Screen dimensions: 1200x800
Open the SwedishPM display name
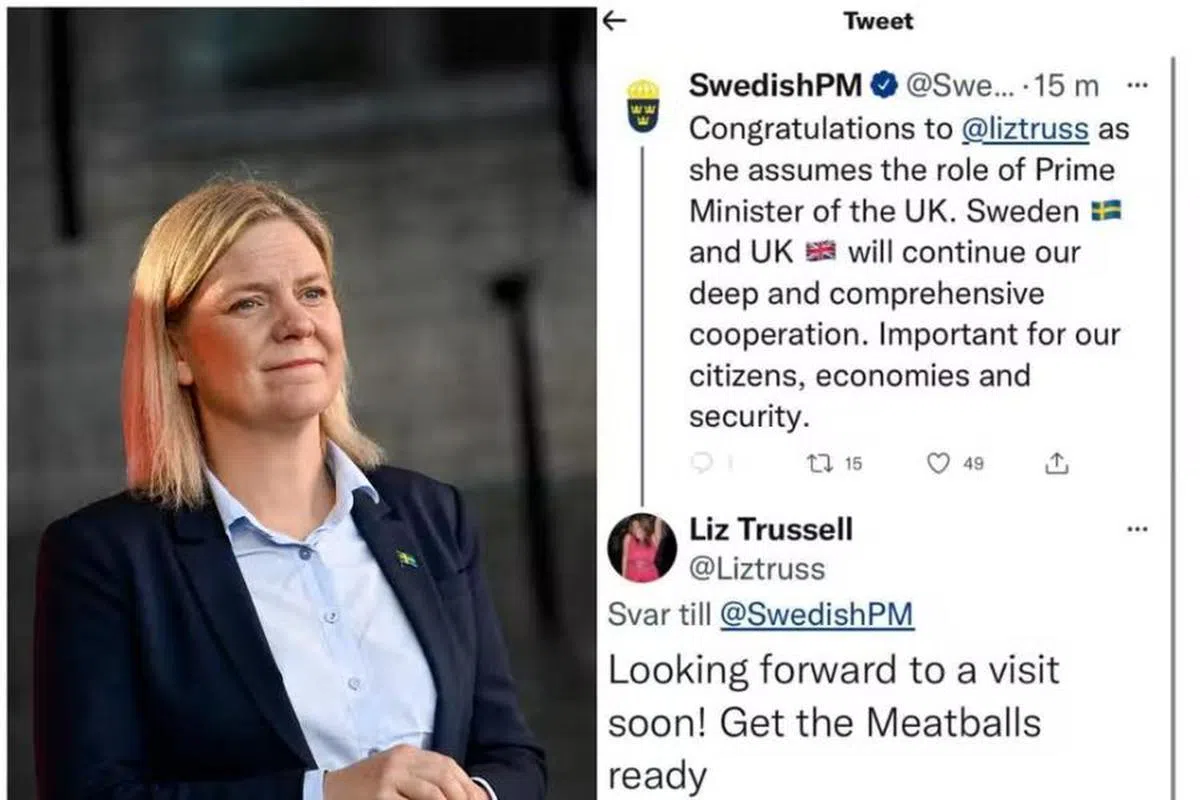pos(775,87)
